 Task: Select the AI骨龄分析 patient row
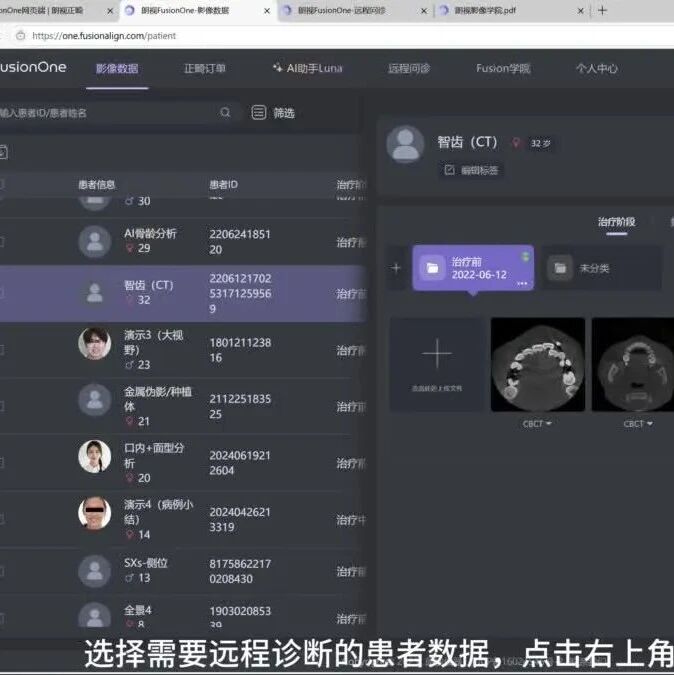(x=183, y=242)
